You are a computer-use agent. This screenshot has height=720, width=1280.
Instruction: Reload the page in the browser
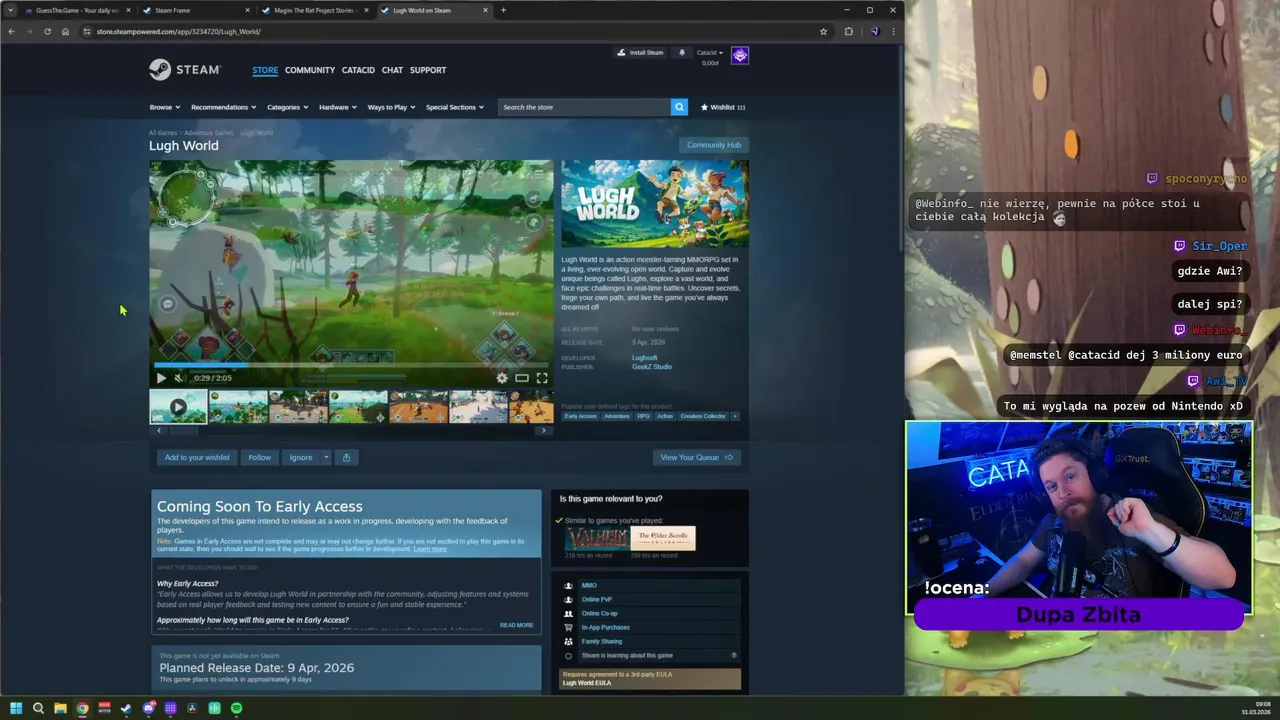(x=47, y=31)
